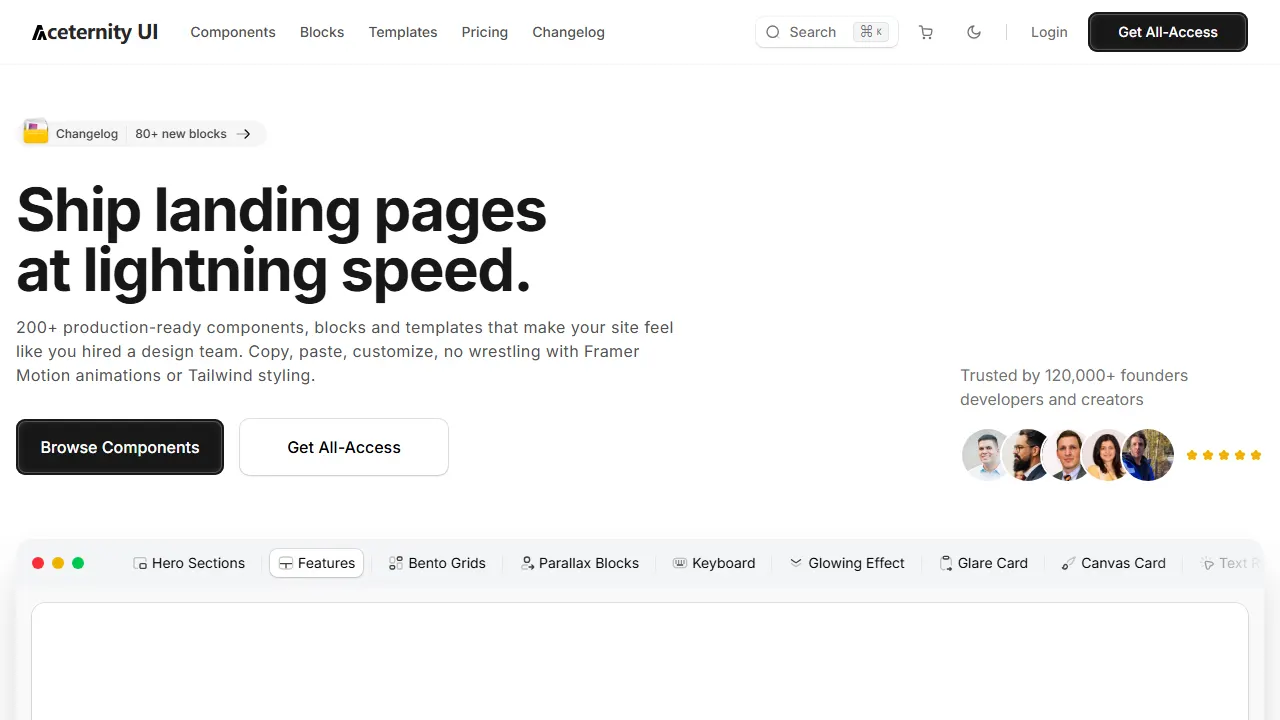Click the Browse Components button
Image resolution: width=1280 pixels, height=720 pixels.
(120, 447)
